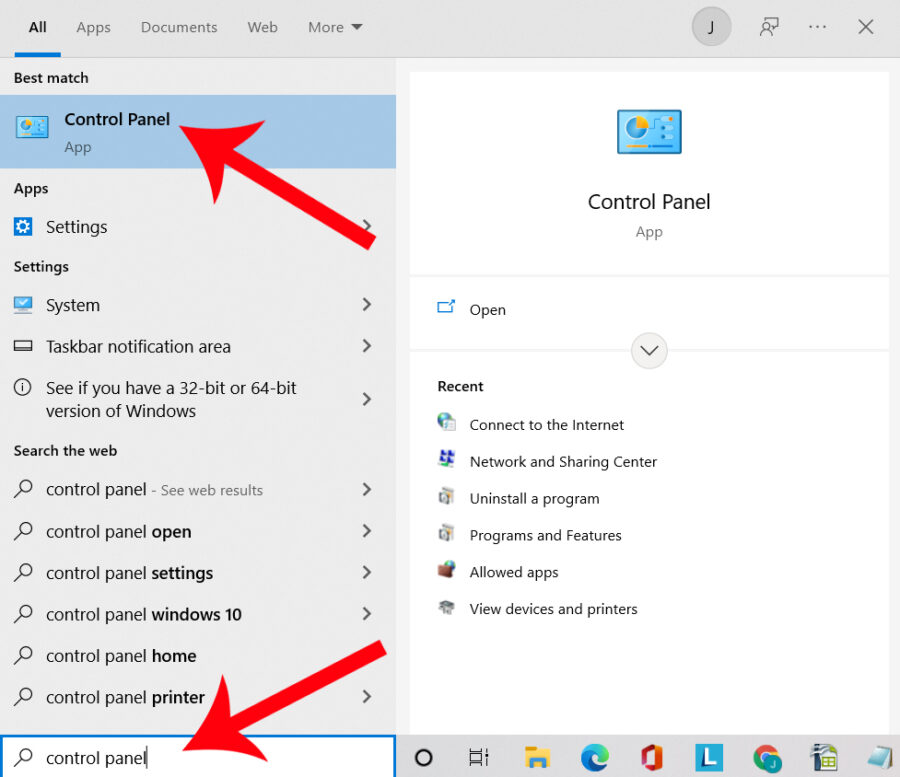Open the blue L app on taskbar

tap(709, 757)
